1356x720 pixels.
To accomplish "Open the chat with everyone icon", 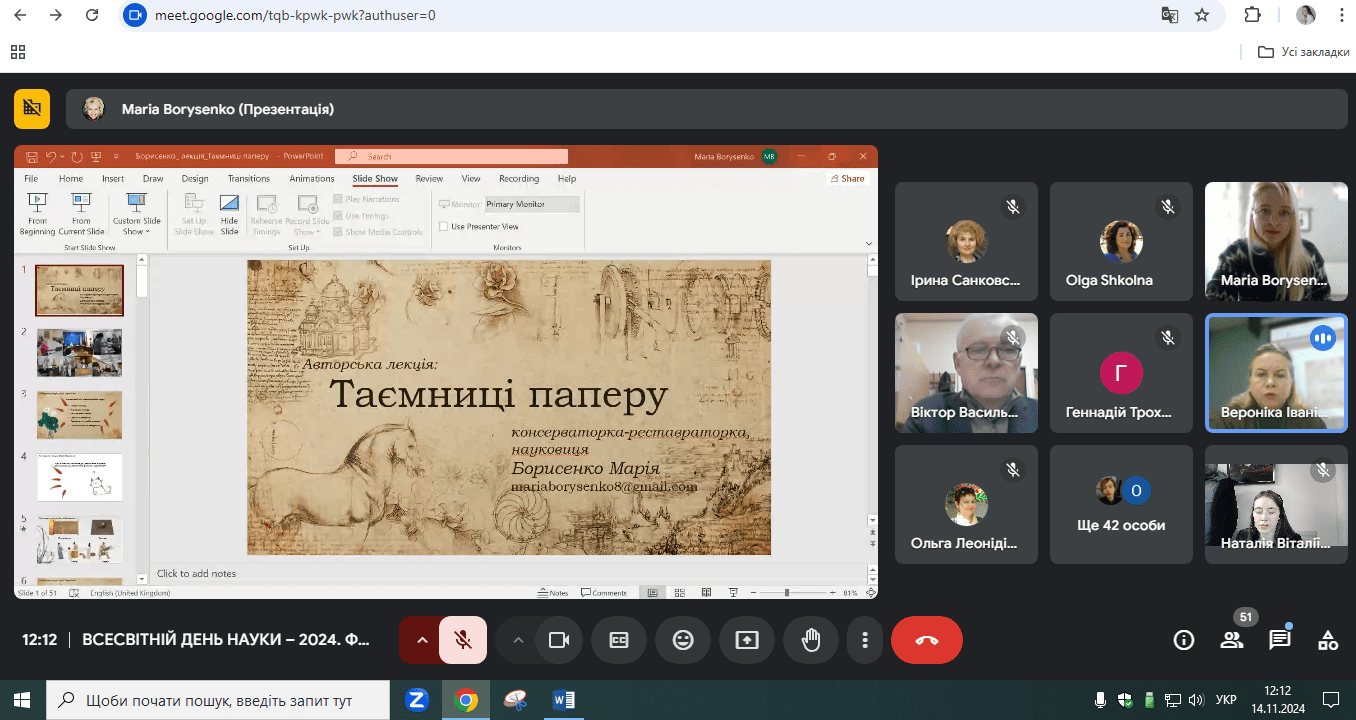I will click(x=1280, y=640).
